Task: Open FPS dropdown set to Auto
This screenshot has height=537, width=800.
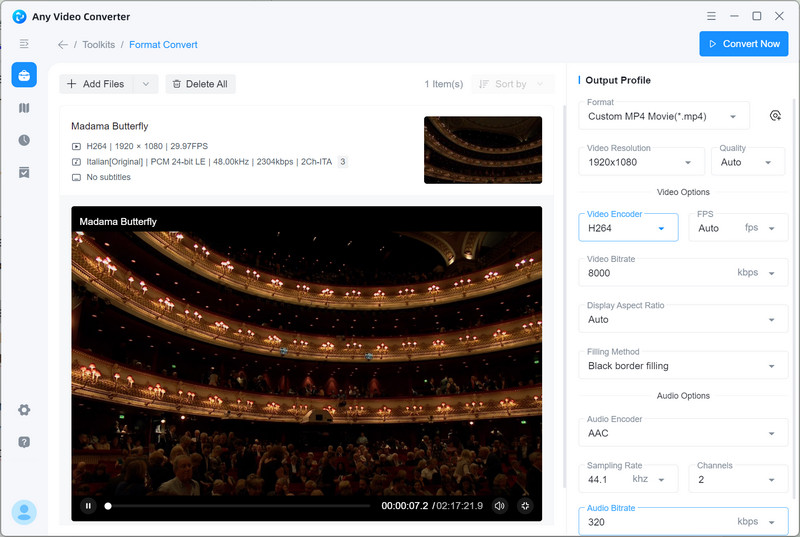Action: pyautogui.click(x=738, y=227)
